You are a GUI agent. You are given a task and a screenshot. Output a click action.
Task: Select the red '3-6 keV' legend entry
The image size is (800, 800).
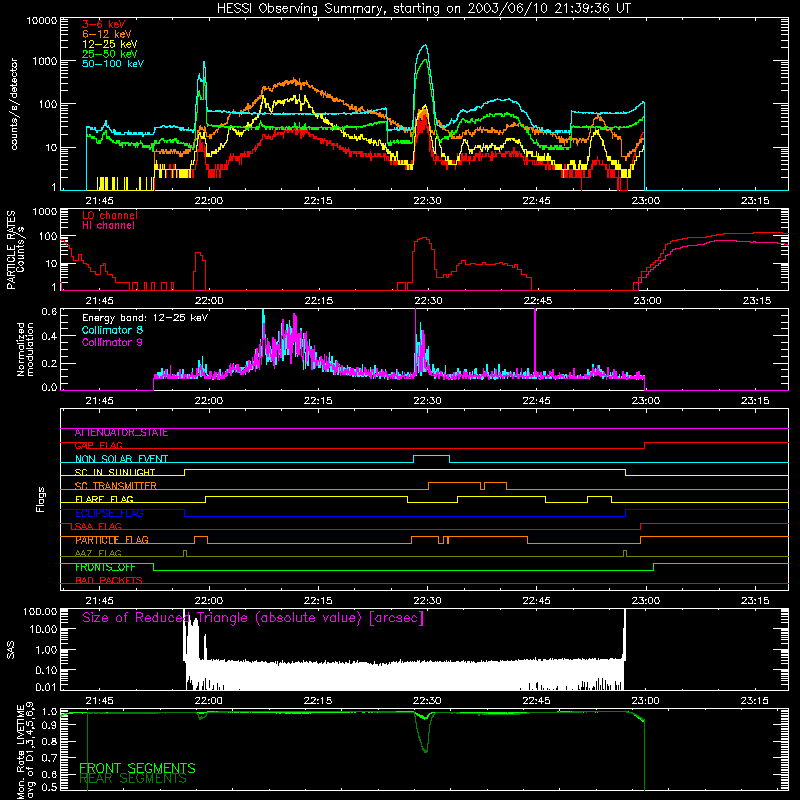(104, 24)
